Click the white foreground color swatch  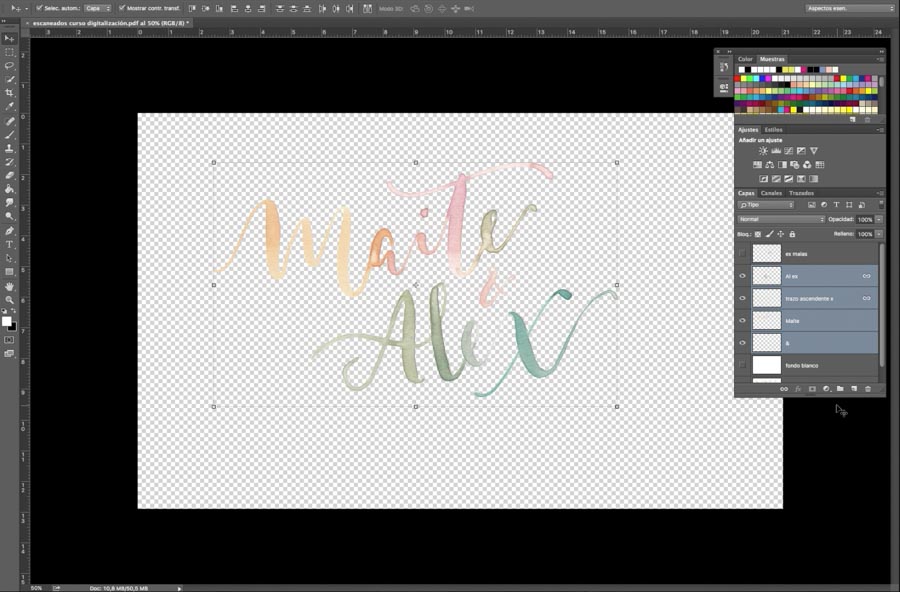coord(6,321)
